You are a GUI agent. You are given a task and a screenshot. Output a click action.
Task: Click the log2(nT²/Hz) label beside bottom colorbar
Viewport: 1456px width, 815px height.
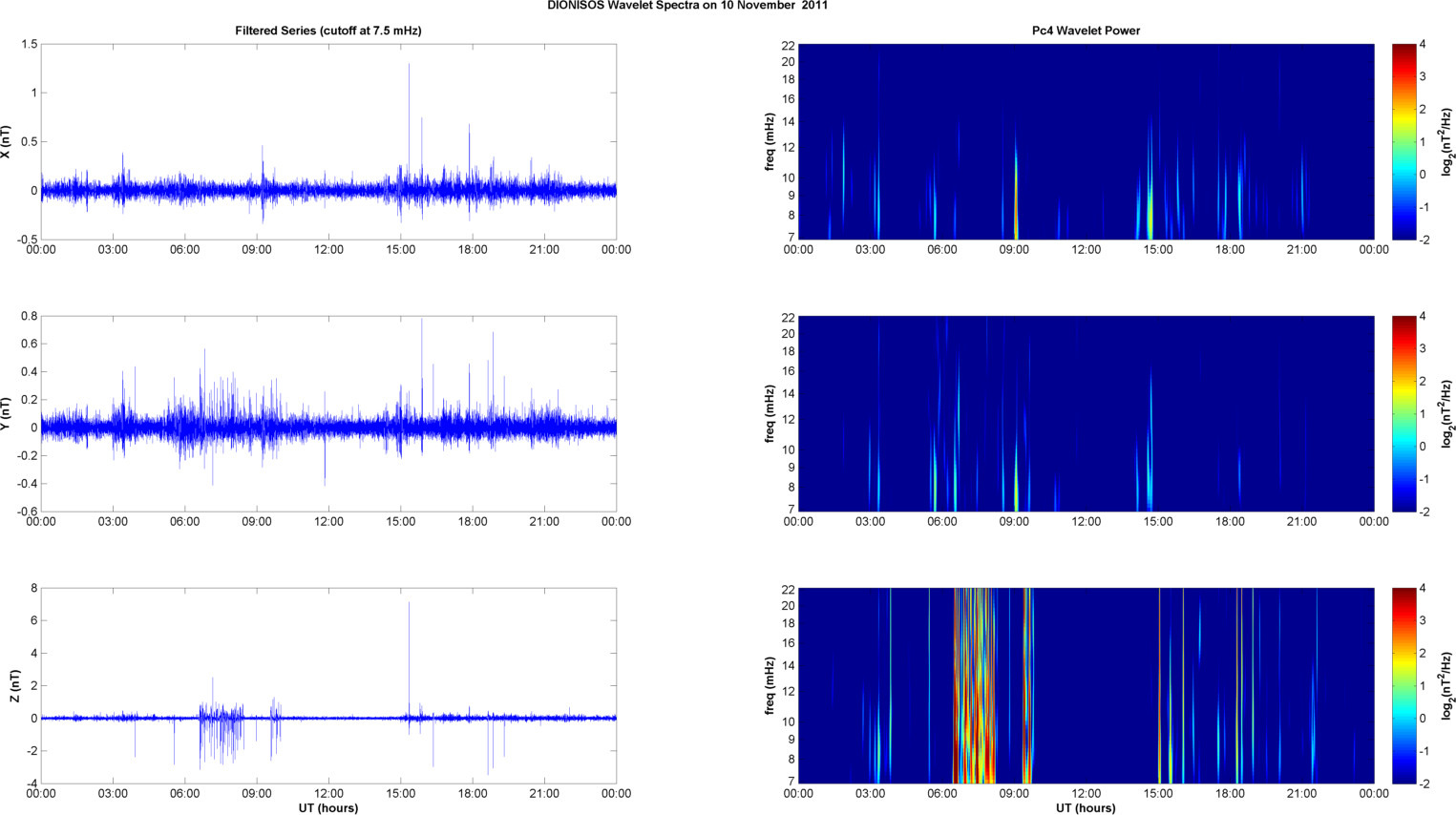point(1447,686)
